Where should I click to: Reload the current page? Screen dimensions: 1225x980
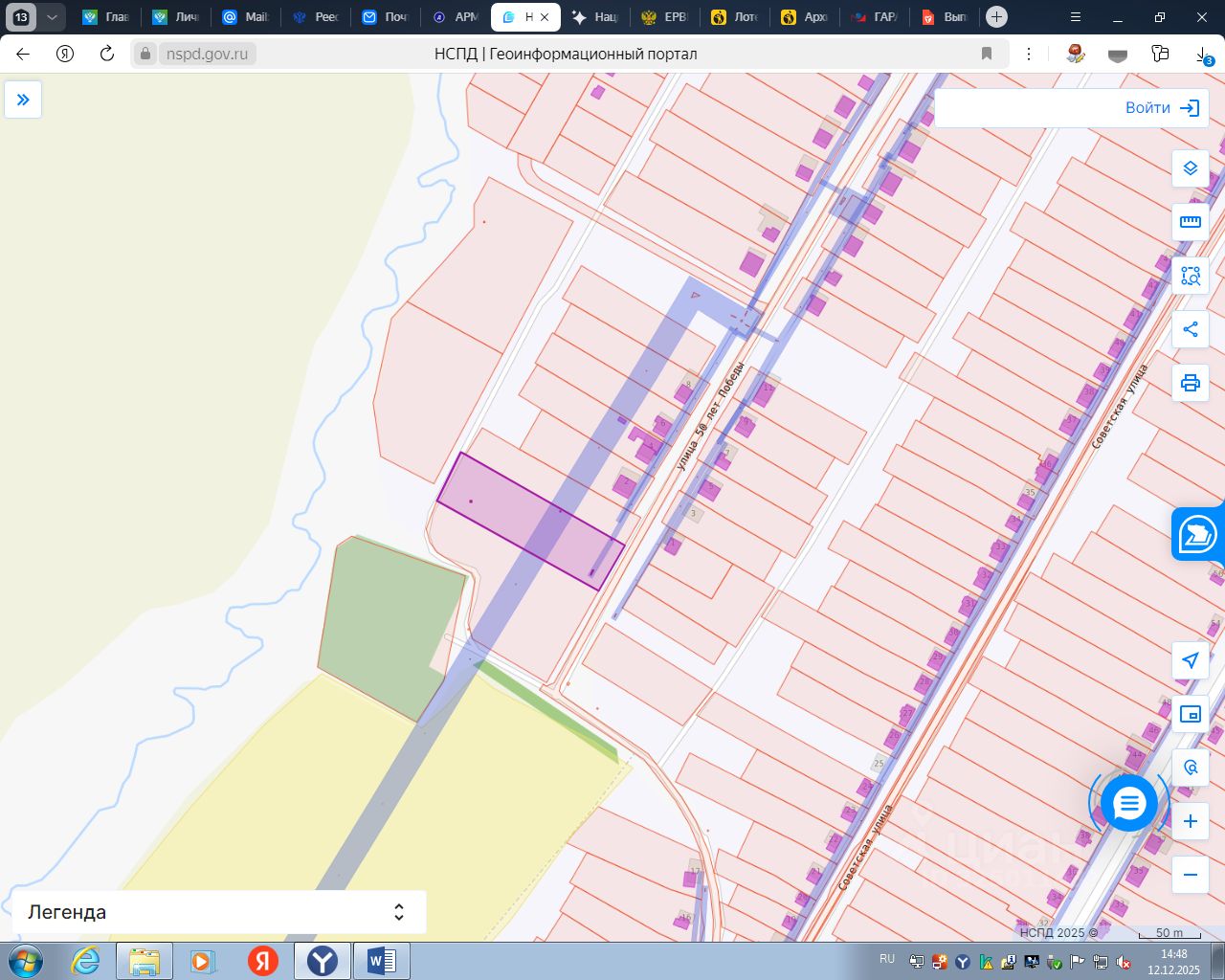[107, 54]
